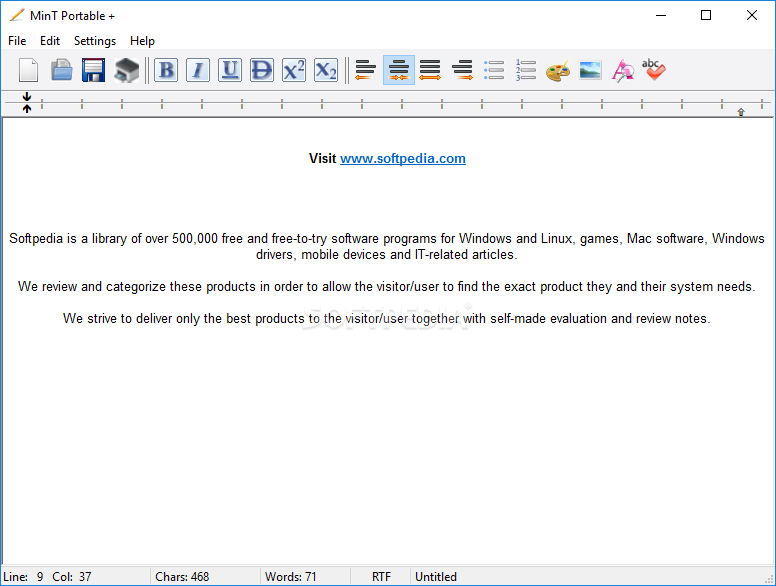Toggle strikethrough formatting
This screenshot has width=776, height=586.
coord(262,70)
